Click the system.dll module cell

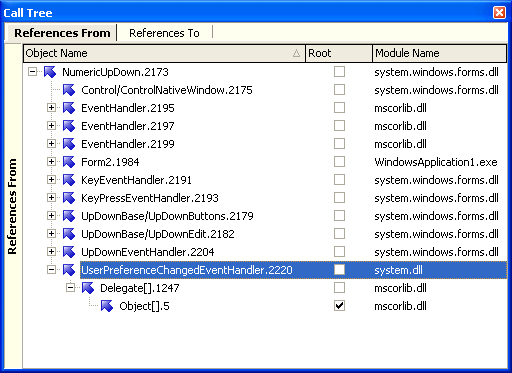[x=398, y=270]
